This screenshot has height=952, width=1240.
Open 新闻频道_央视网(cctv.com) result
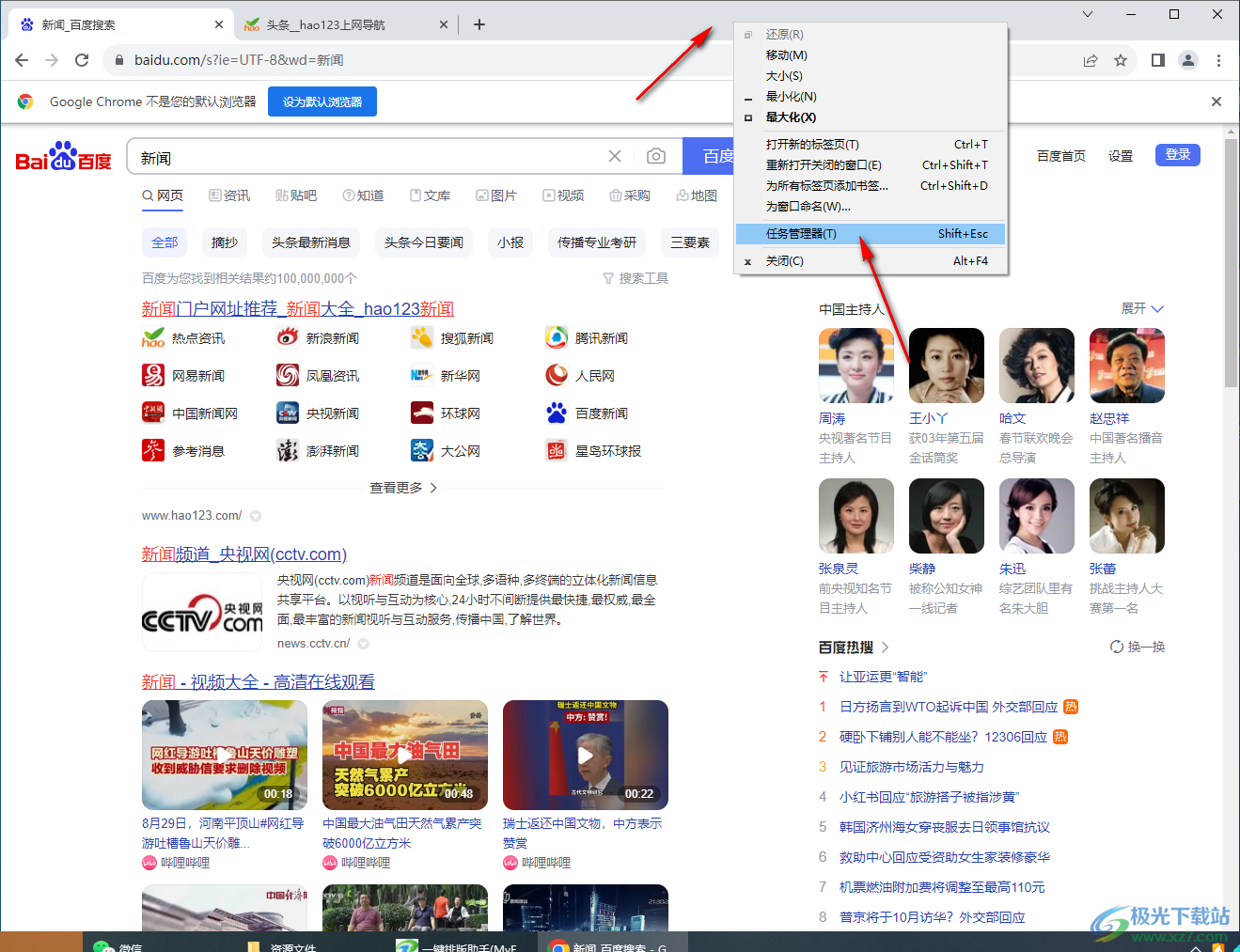point(244,554)
